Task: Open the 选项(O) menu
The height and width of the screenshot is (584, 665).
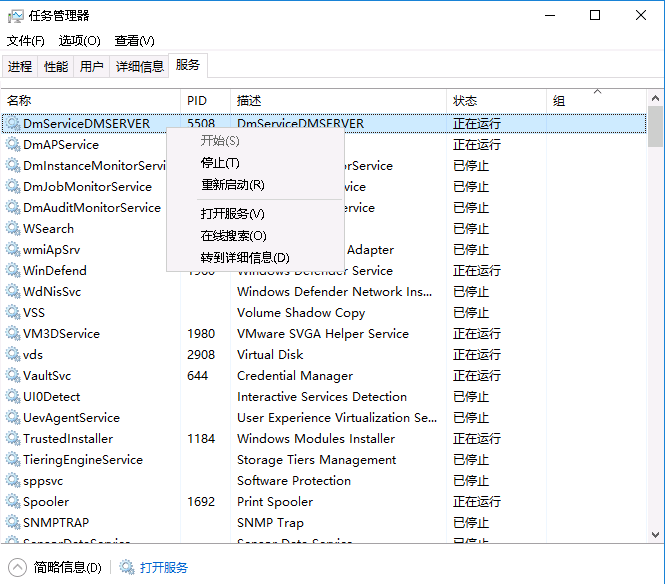Action: click(x=79, y=41)
